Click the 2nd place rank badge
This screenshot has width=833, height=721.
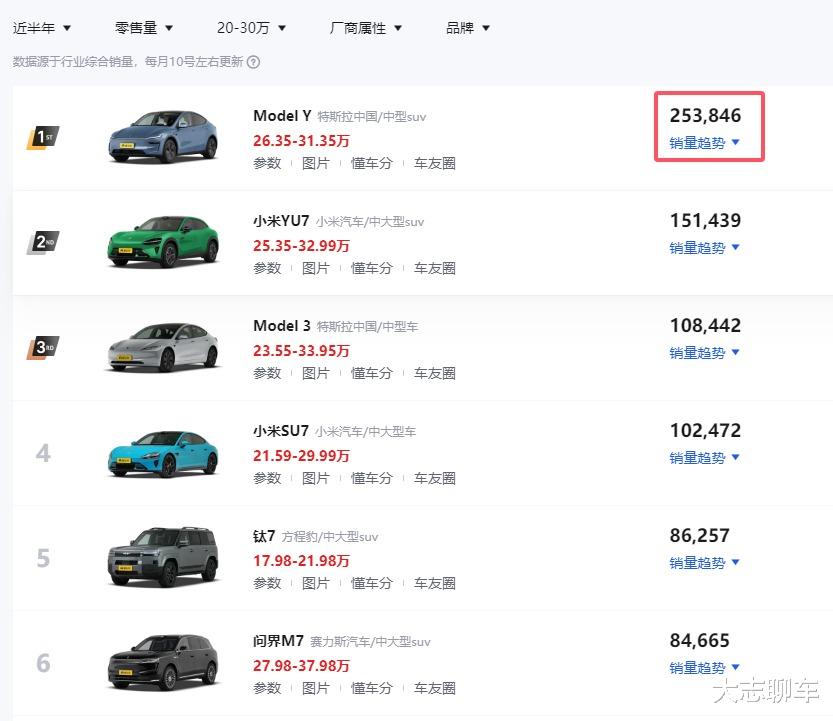(43, 242)
